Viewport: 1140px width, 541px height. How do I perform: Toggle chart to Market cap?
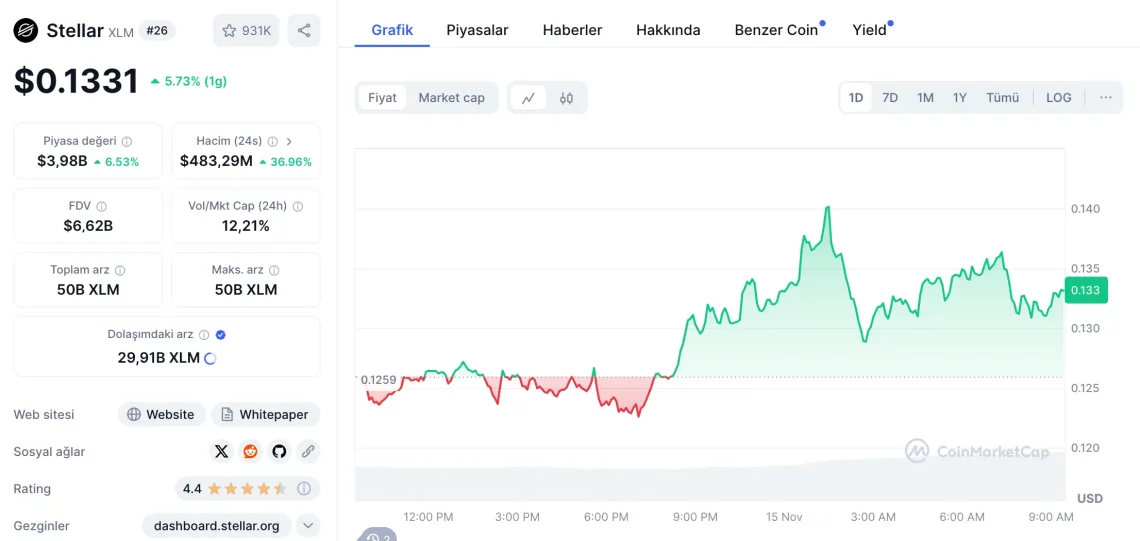[451, 98]
